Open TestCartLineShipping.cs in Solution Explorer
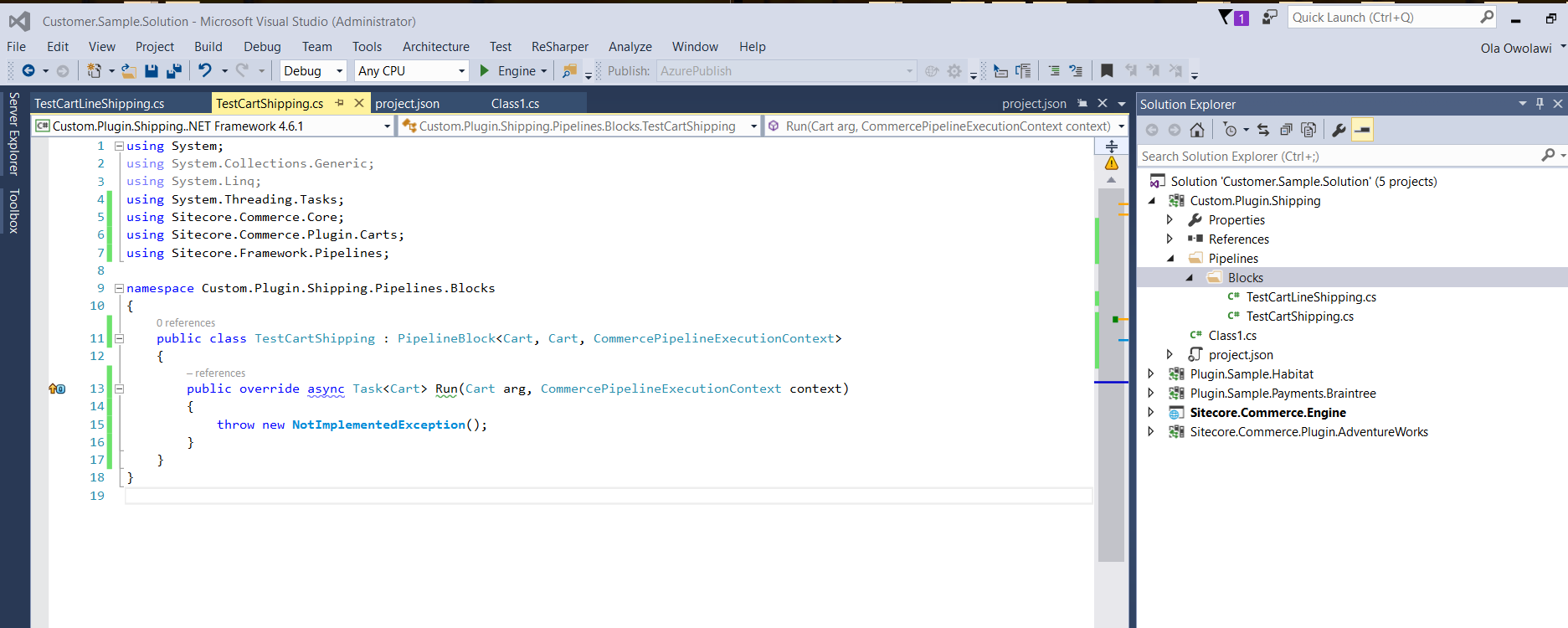The image size is (1568, 628). pos(1311,297)
